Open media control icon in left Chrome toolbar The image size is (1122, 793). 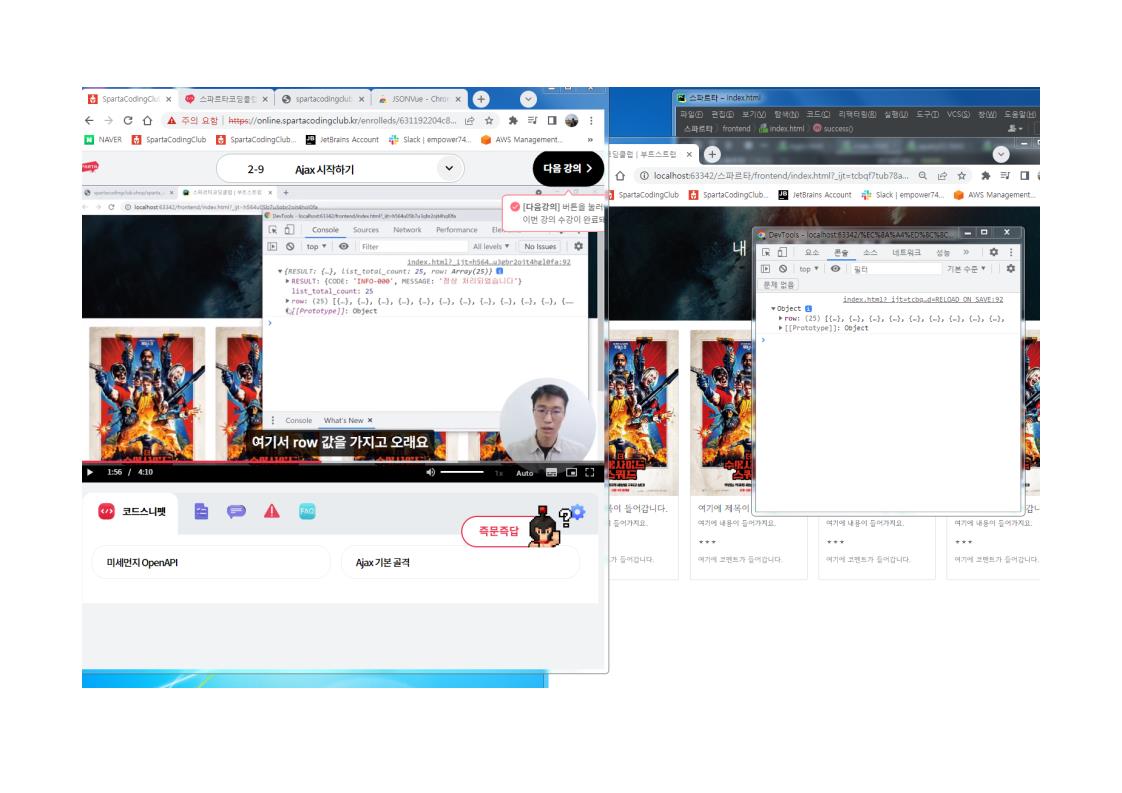coord(532,120)
